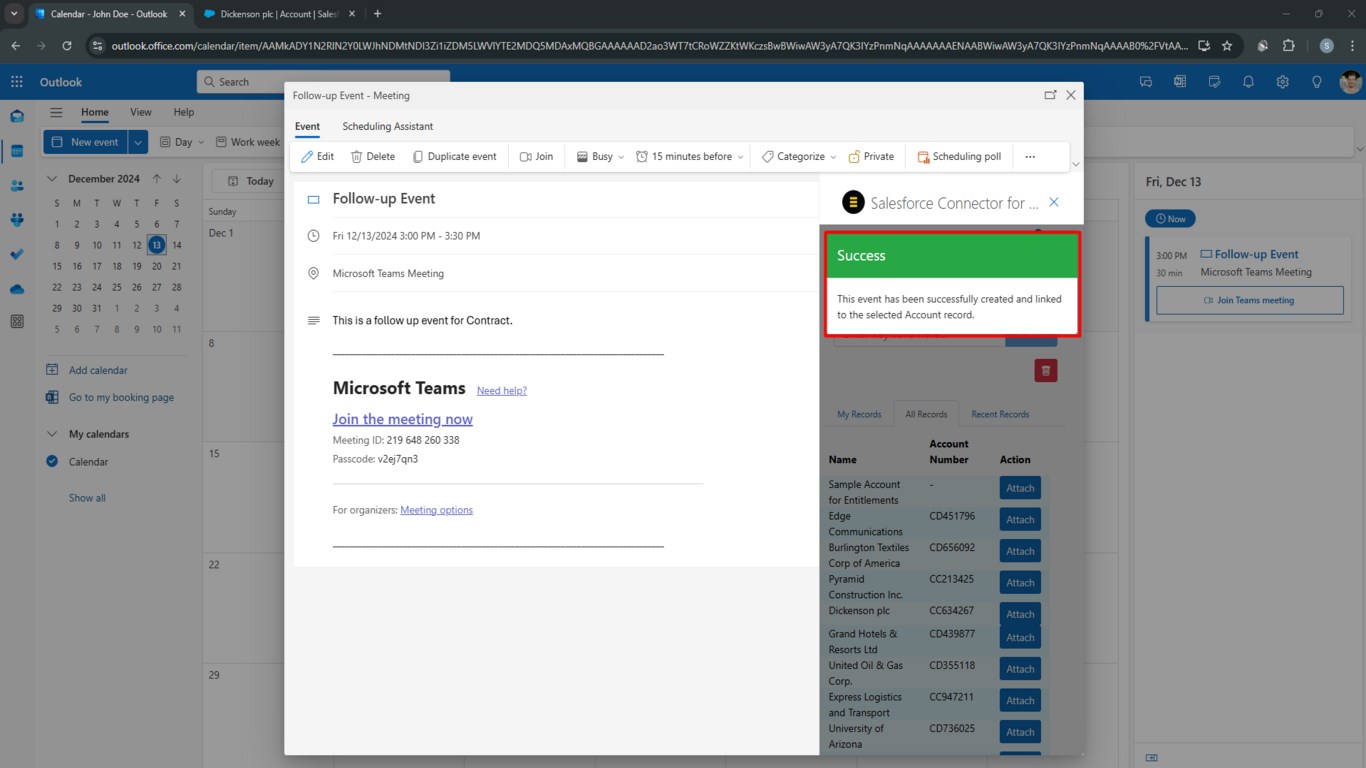Screen dimensions: 1366x768
Task: Open the notifications bell icon
Action: (1248, 82)
